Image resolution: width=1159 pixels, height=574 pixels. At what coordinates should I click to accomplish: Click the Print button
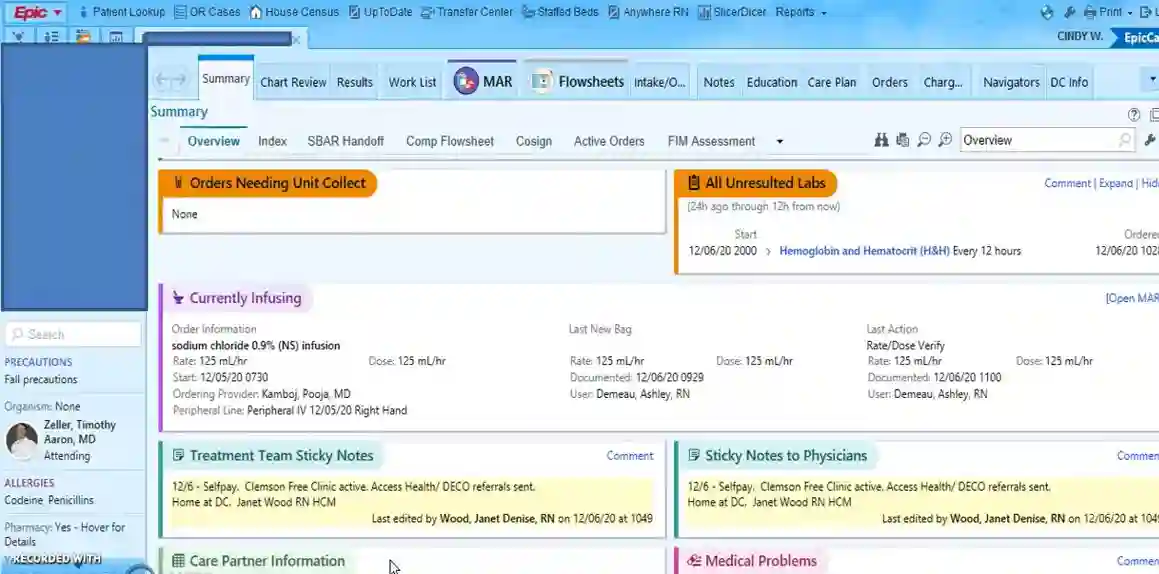(x=1103, y=12)
